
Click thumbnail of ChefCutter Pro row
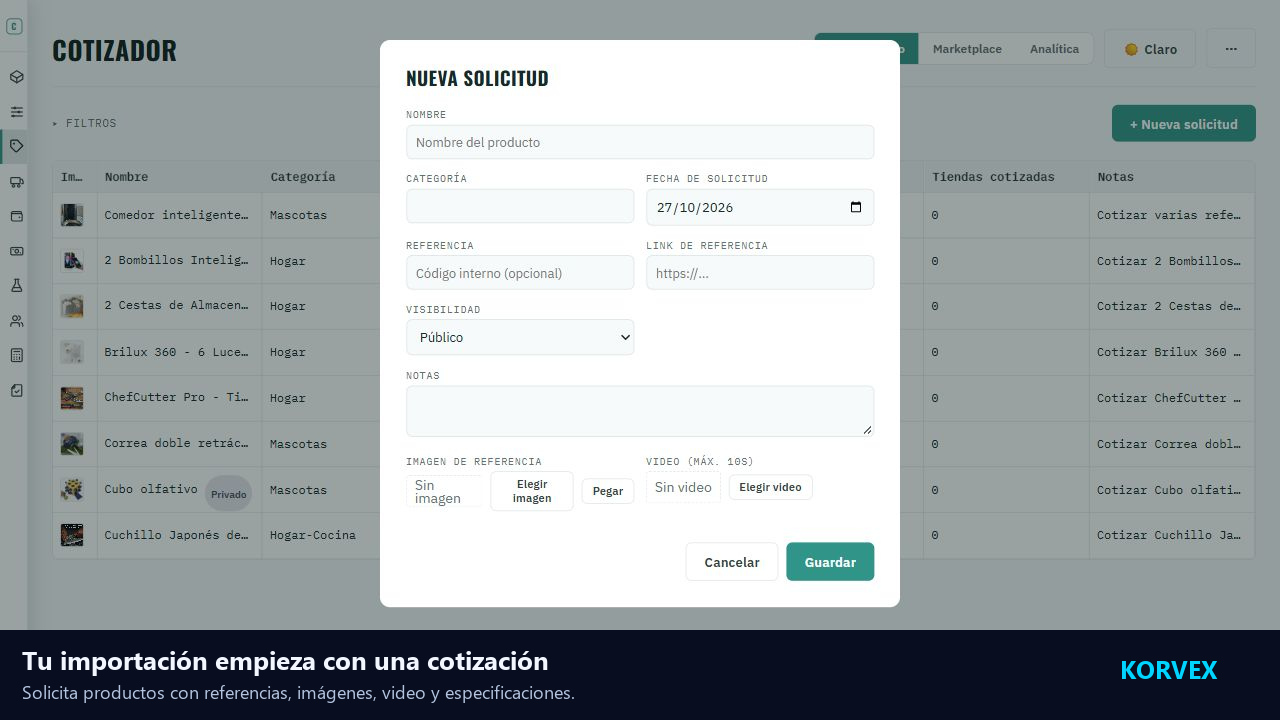(x=72, y=398)
